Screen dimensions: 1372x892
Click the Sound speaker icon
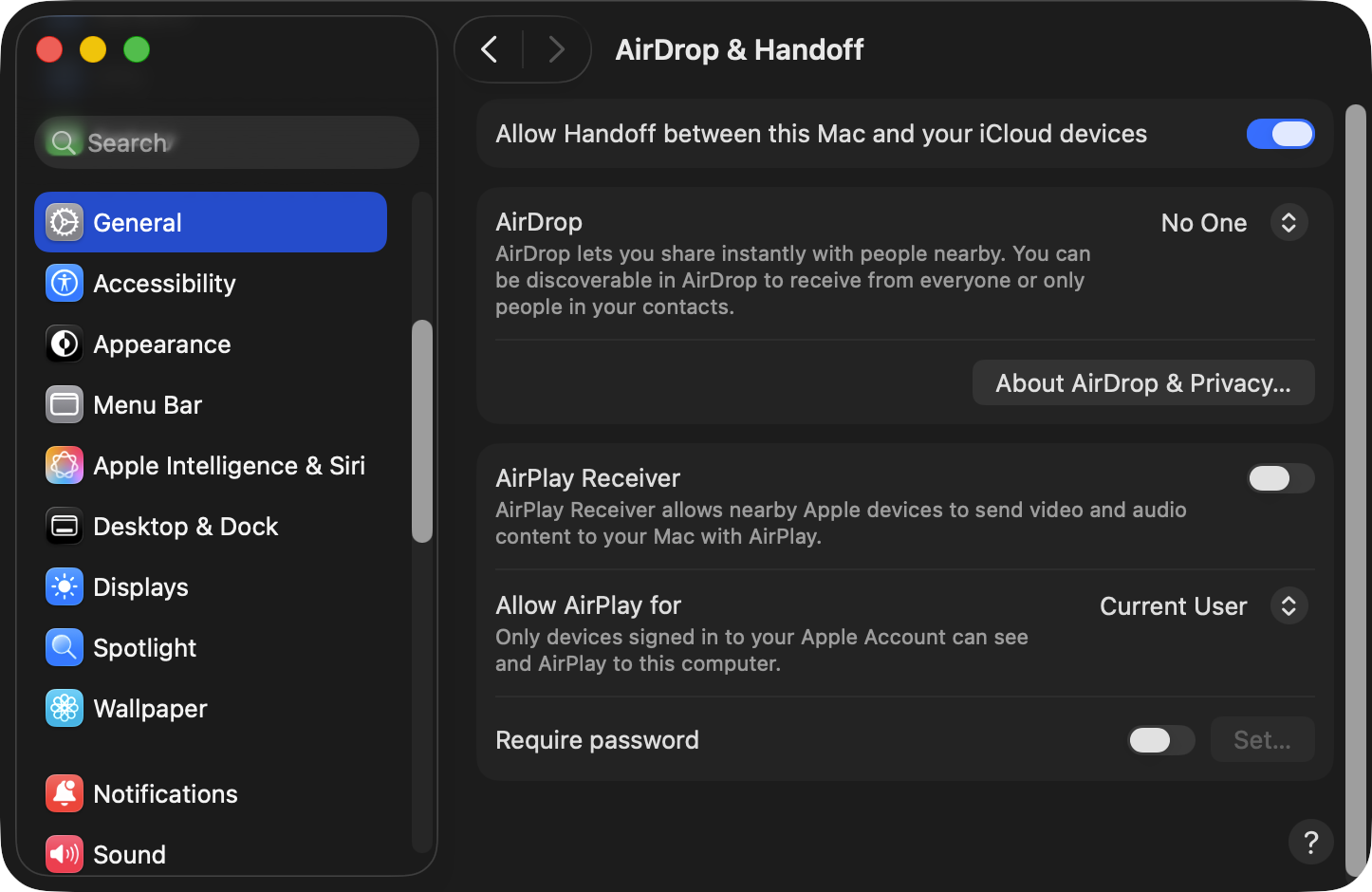click(65, 854)
